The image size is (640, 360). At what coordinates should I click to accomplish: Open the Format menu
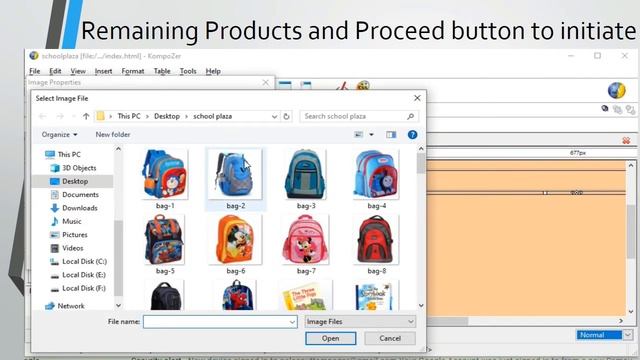pos(133,71)
